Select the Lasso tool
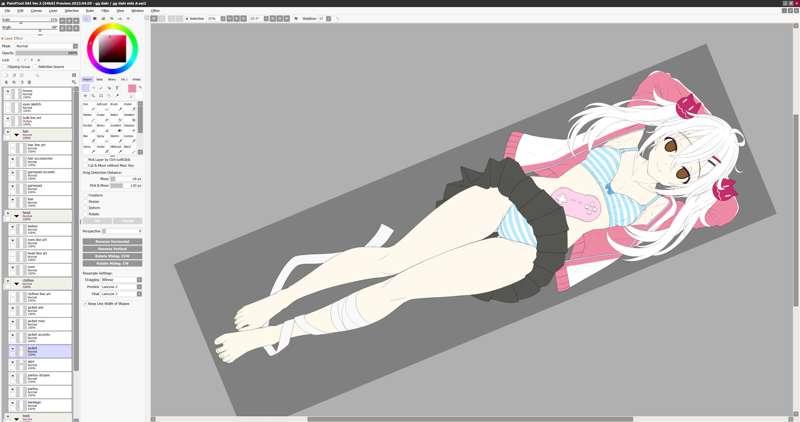800x422 pixels. [93, 88]
